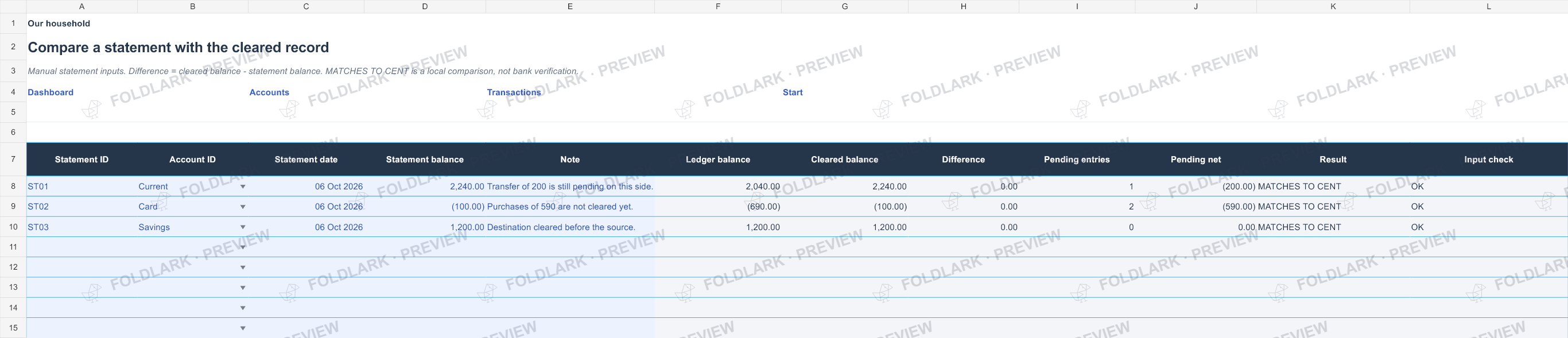Open the Accounts link
The height and width of the screenshot is (338, 1568).
[269, 92]
